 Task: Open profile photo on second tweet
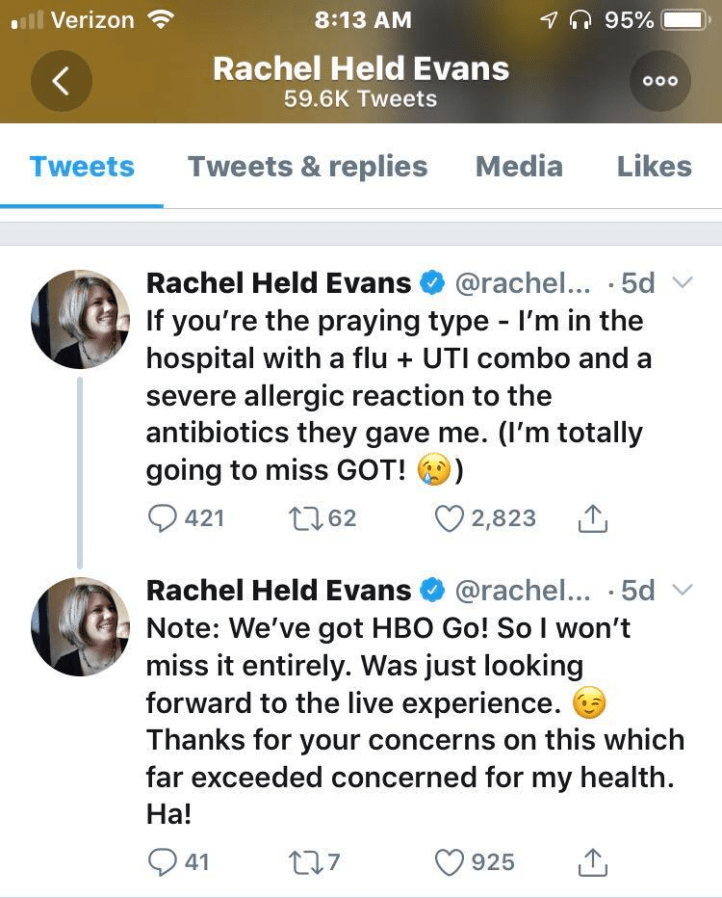coord(80,626)
